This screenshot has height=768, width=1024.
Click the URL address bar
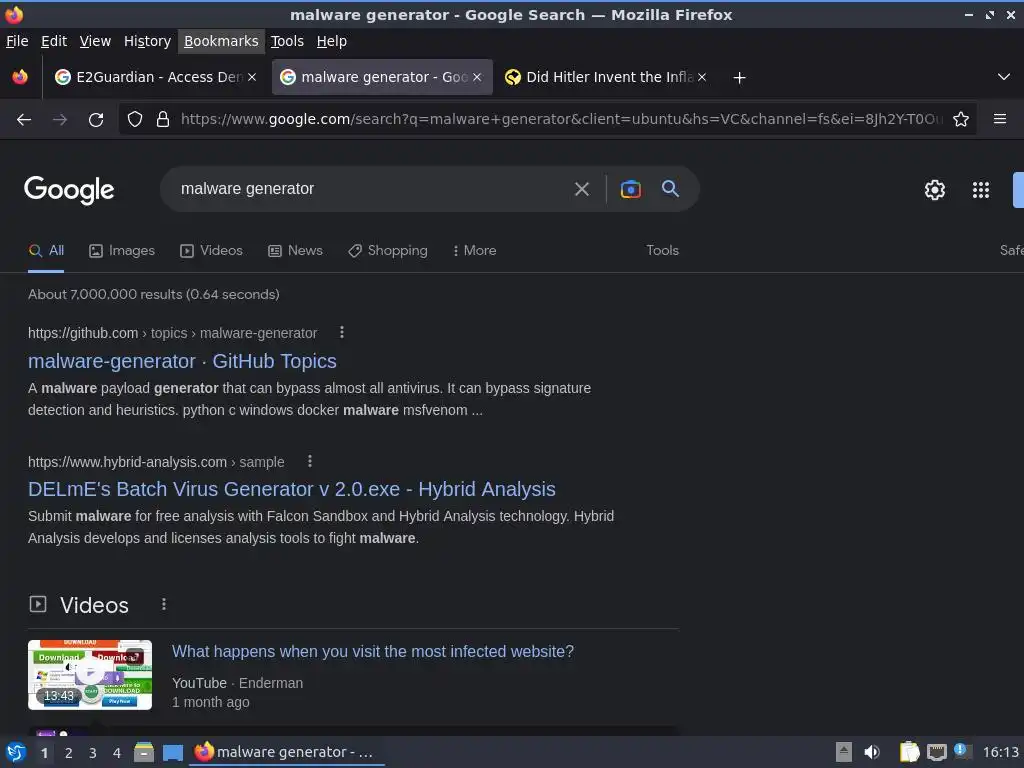click(x=562, y=120)
